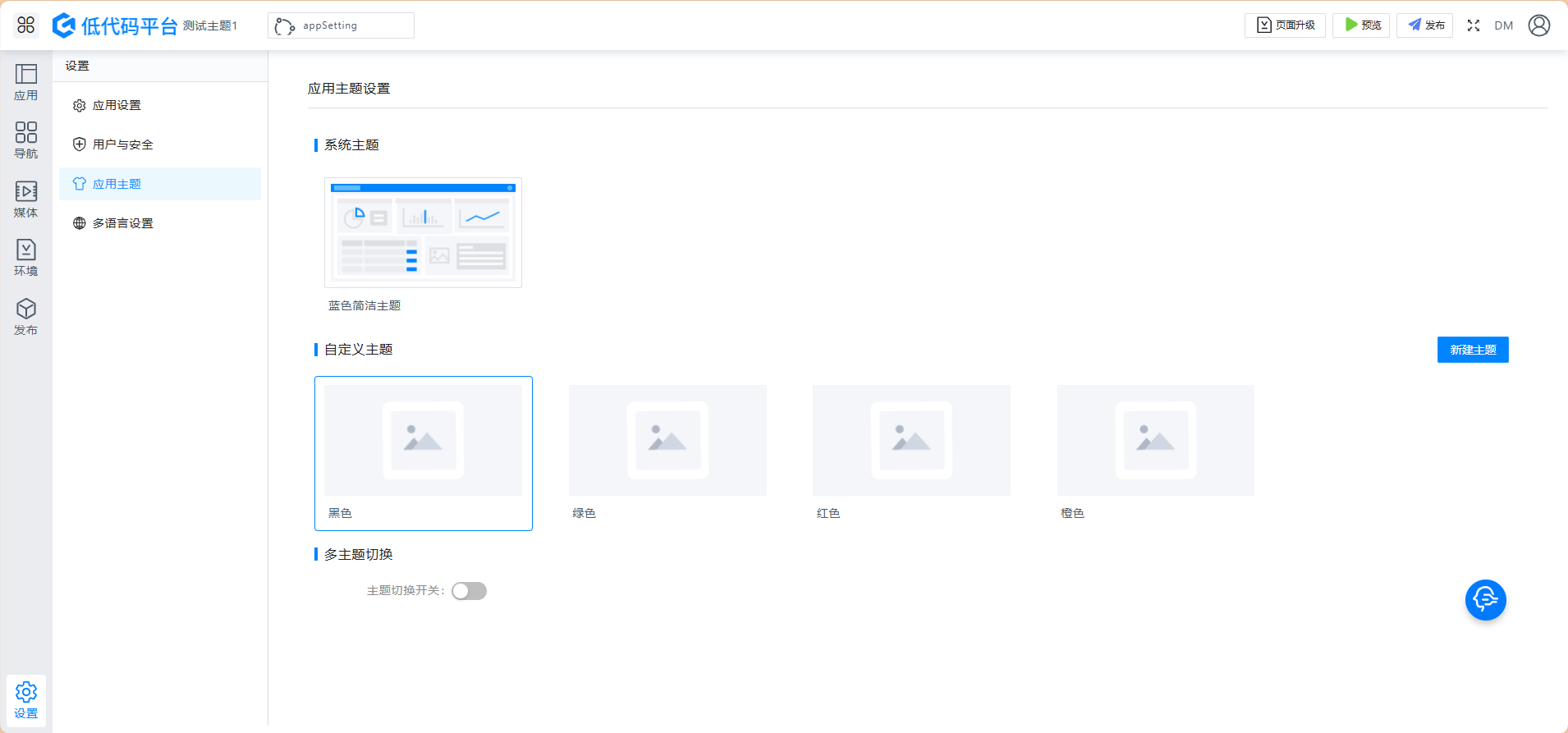The image size is (1568, 733).
Task: Open 多语言设置 menu item
Action: point(122,223)
